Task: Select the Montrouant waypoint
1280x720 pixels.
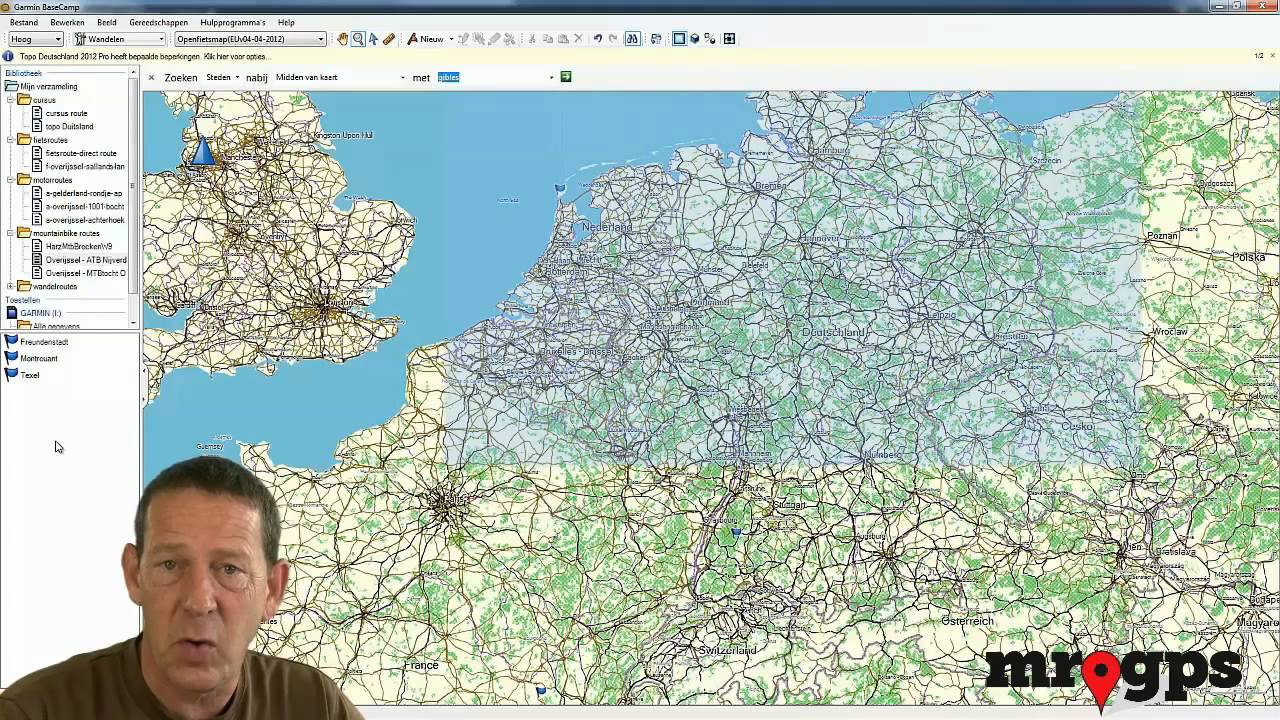Action: click(39, 358)
